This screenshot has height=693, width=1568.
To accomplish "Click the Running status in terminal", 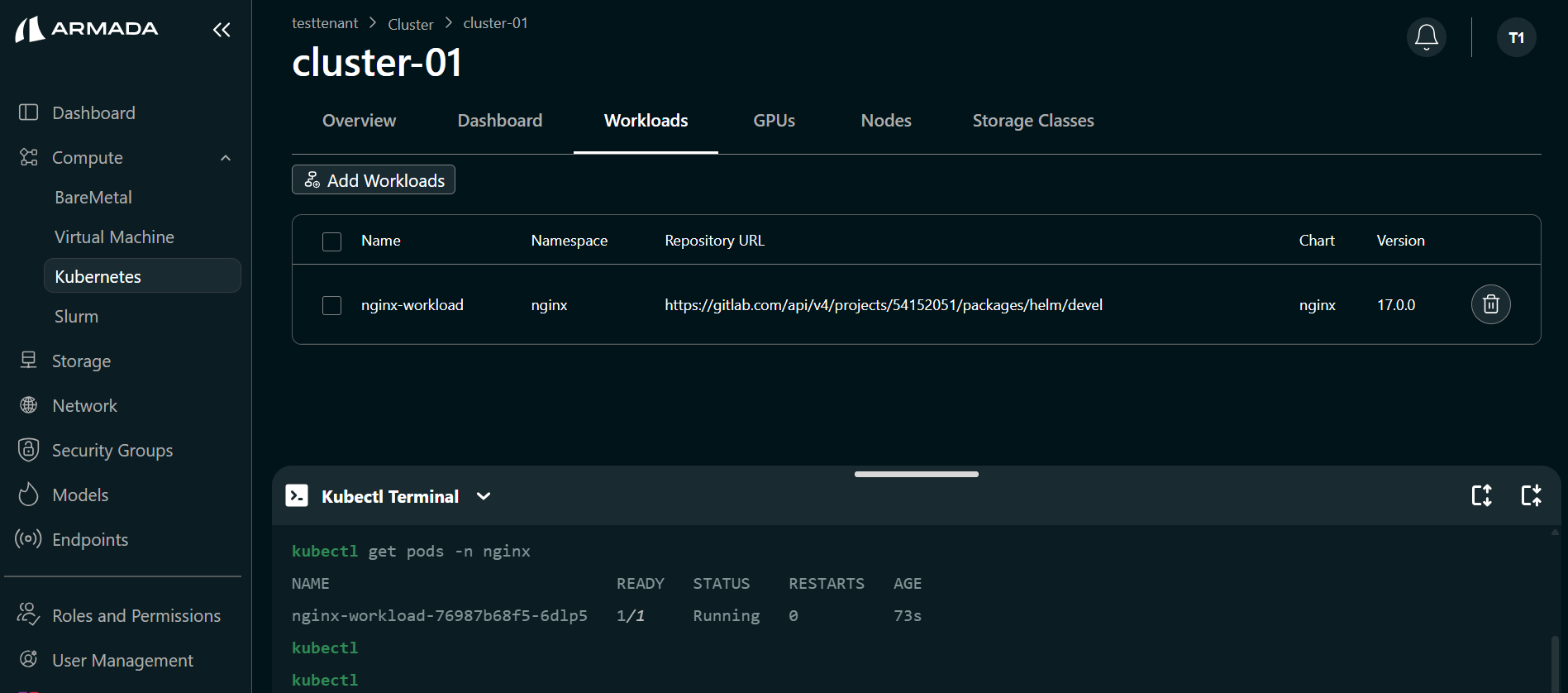I will point(727,616).
